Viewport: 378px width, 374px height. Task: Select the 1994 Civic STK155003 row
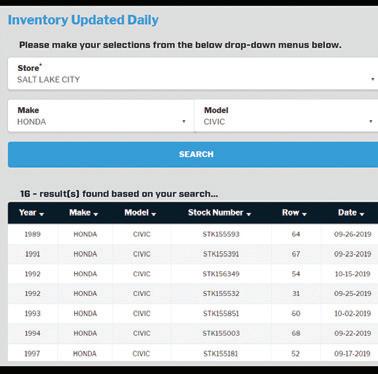(193, 333)
